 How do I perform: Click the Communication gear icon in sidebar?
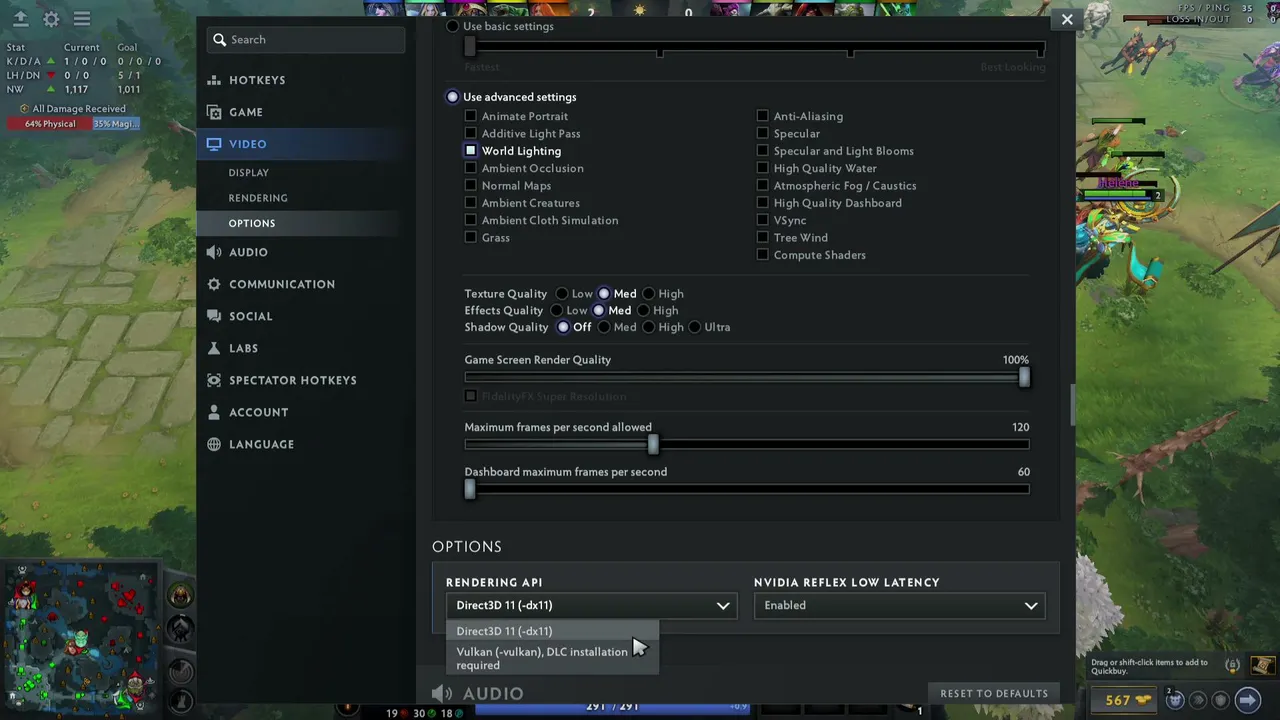(x=214, y=284)
